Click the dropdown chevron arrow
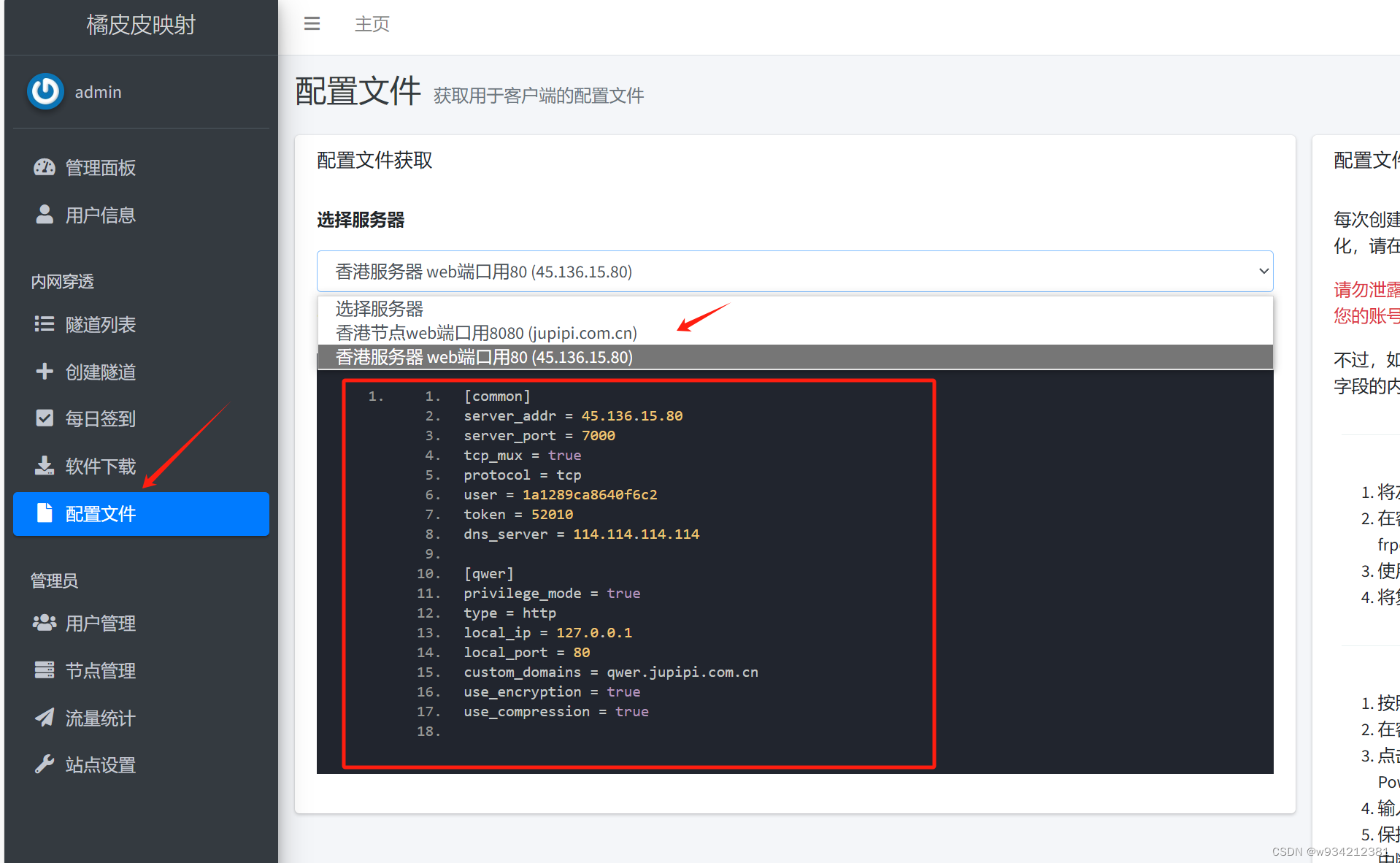1400x863 pixels. point(1264,271)
